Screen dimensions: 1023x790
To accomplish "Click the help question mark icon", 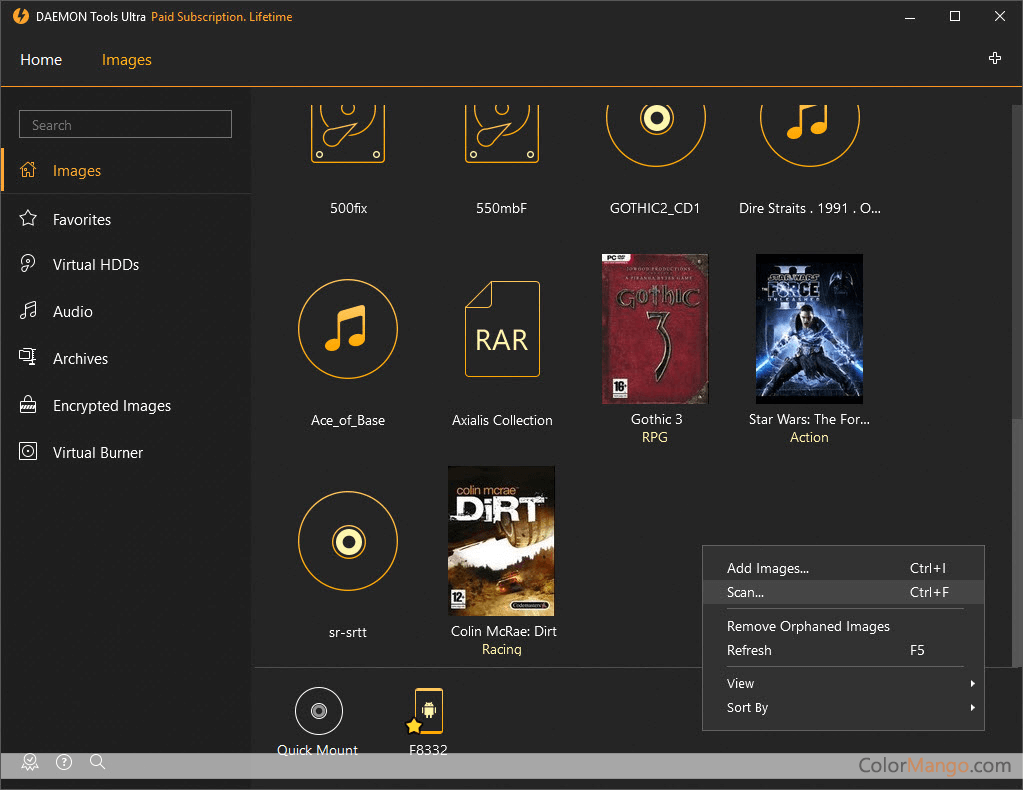I will click(64, 762).
